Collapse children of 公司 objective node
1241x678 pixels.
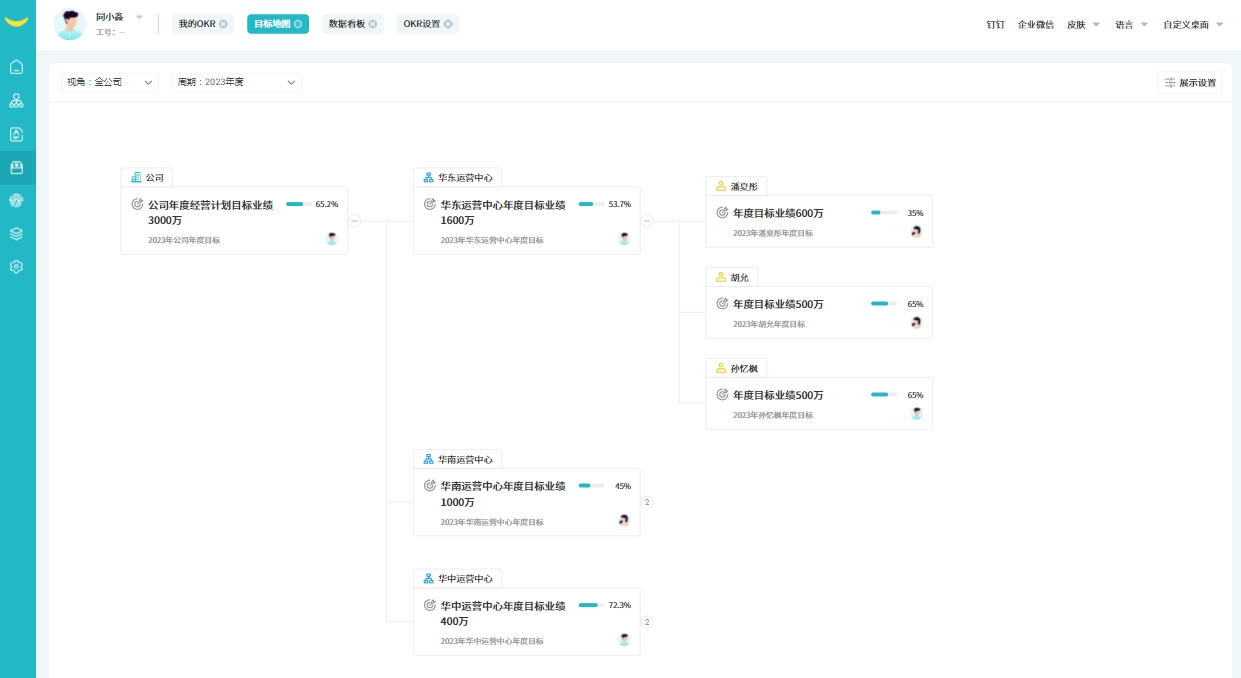(354, 221)
